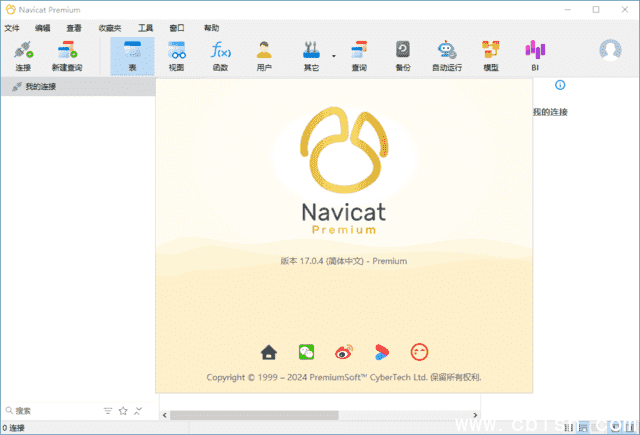
Task: Open the 文件 menu
Action: point(12,28)
